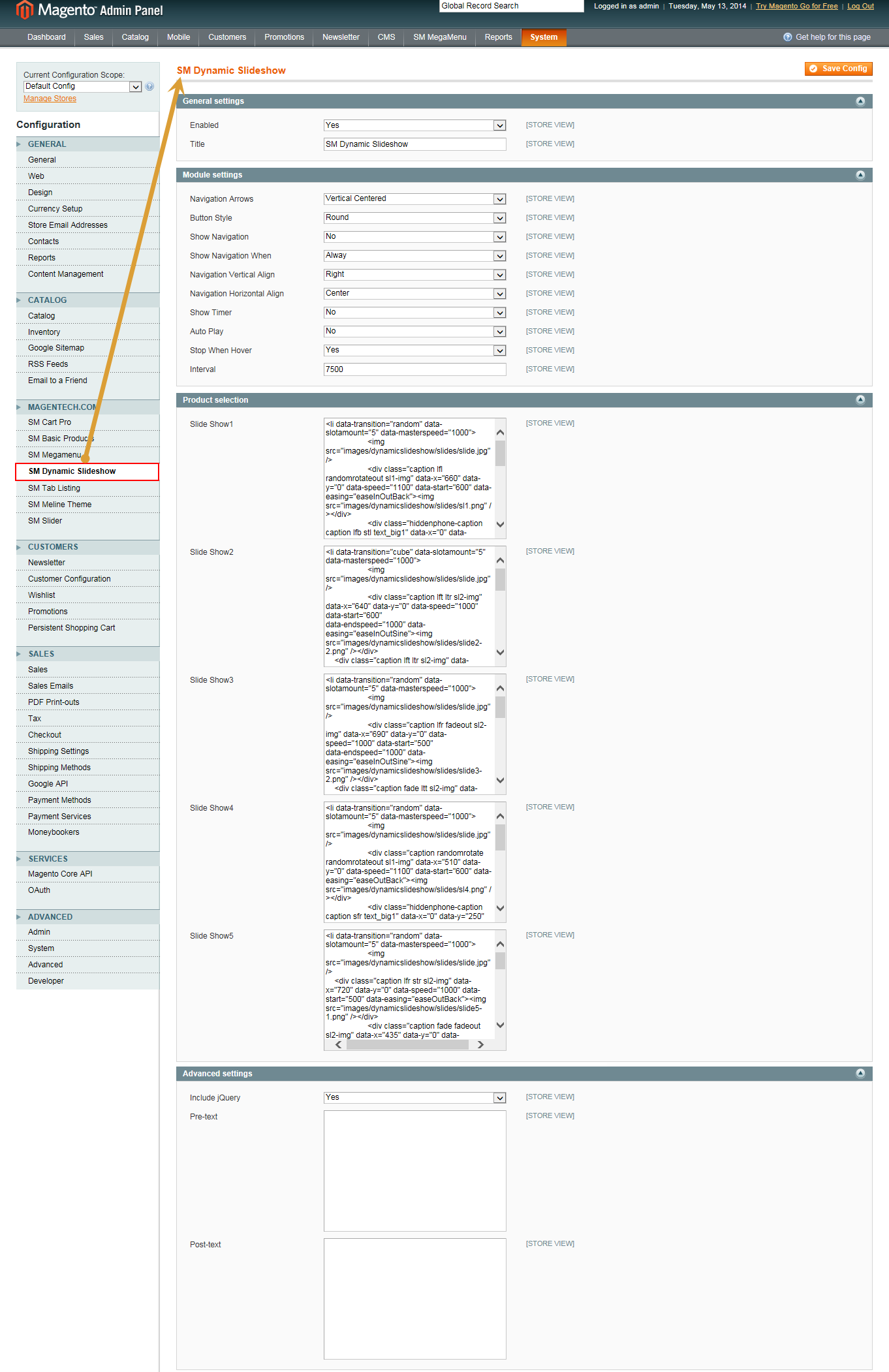Open Get help for this page
Viewport: 889px width, 1372px height.
833,37
